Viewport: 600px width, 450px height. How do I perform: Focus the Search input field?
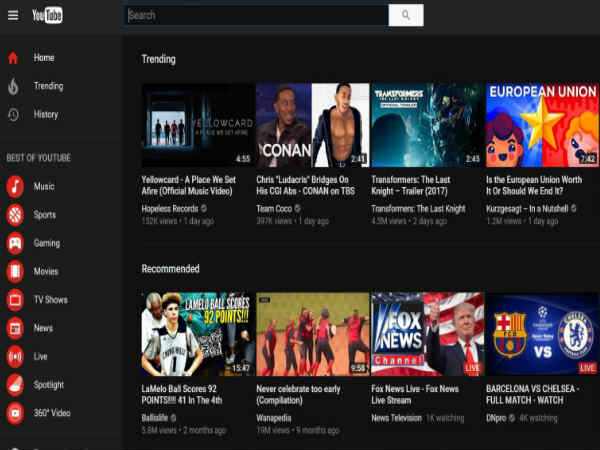[x=256, y=15]
